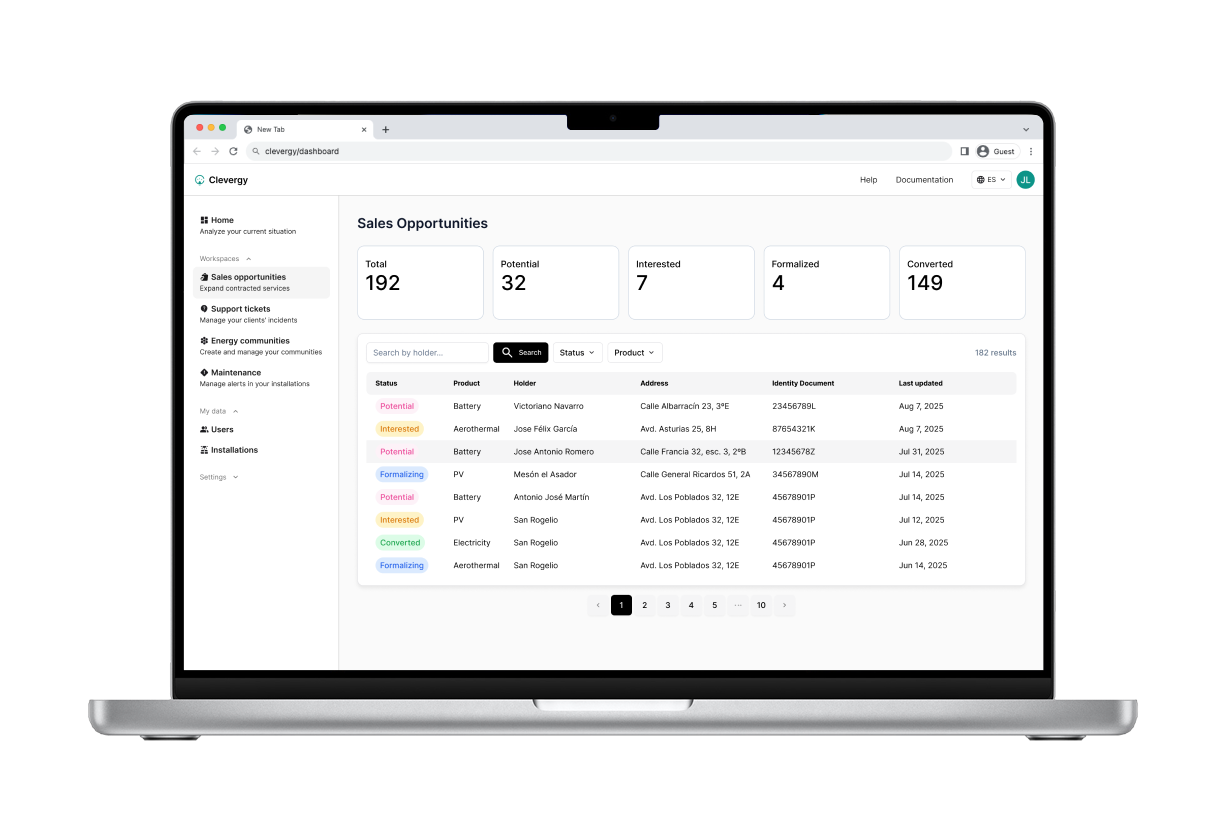
Task: Focus the Search by holder field
Action: tap(427, 353)
